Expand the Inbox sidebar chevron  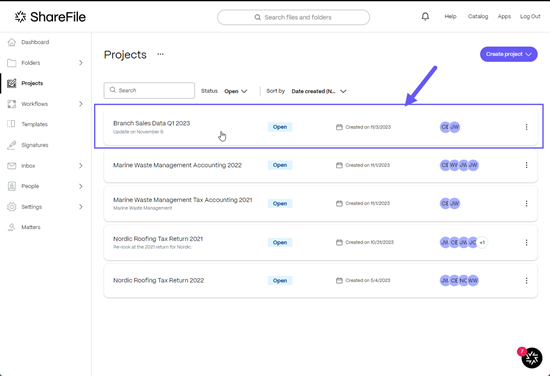(x=81, y=166)
